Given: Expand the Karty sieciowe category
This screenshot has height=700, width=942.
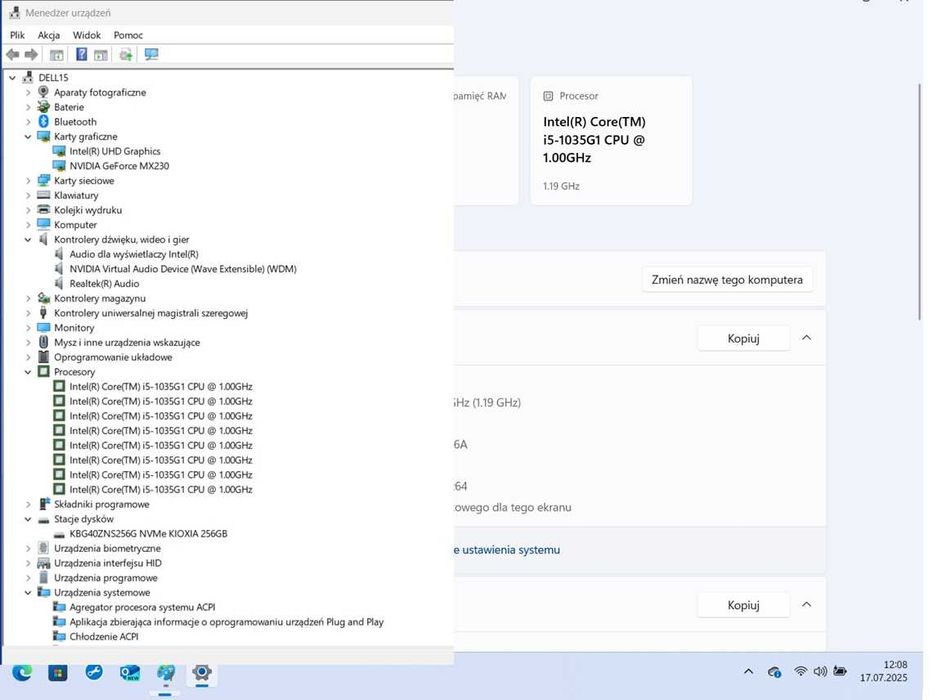Looking at the screenshot, I should [x=28, y=181].
